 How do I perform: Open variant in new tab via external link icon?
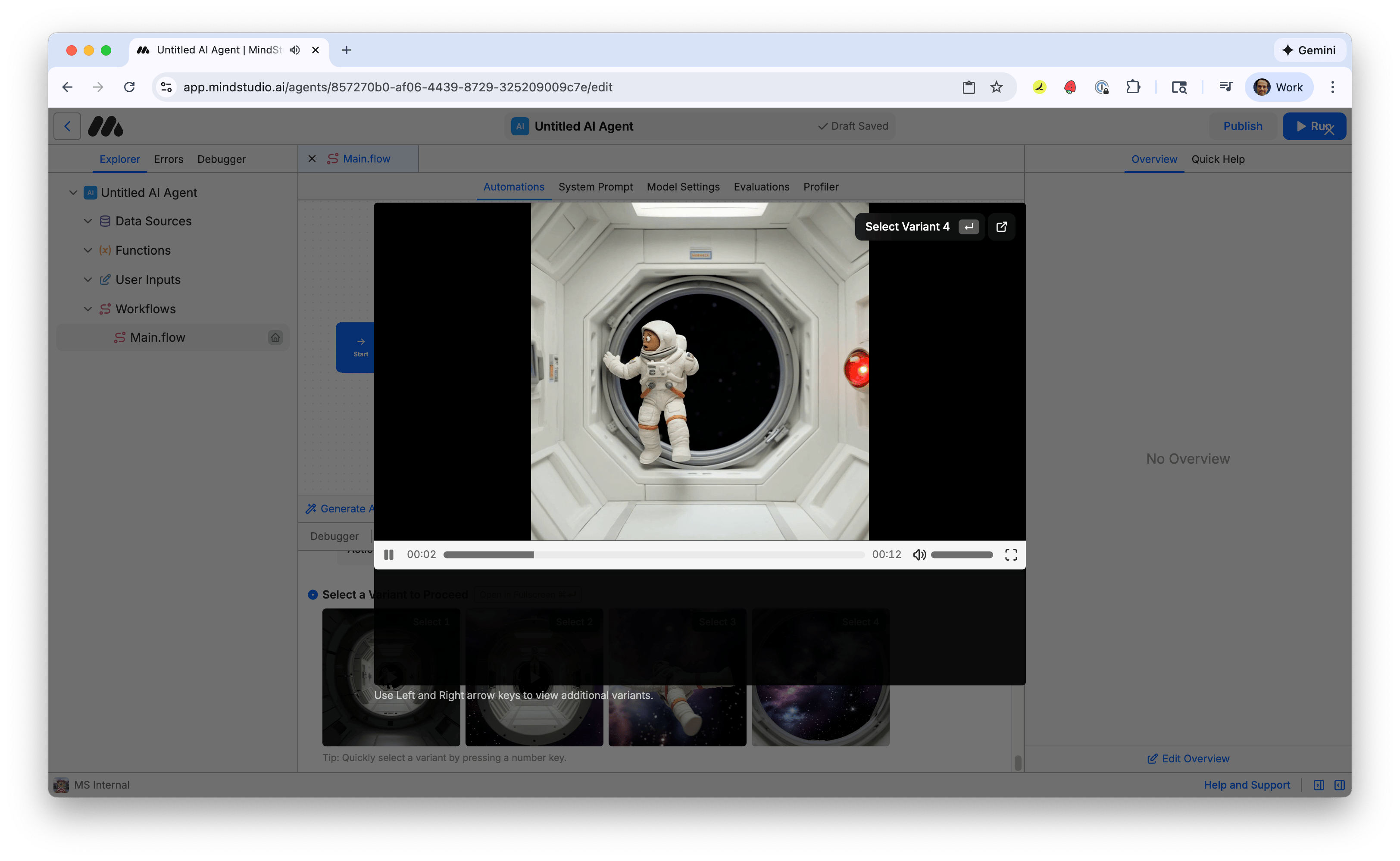tap(1002, 226)
